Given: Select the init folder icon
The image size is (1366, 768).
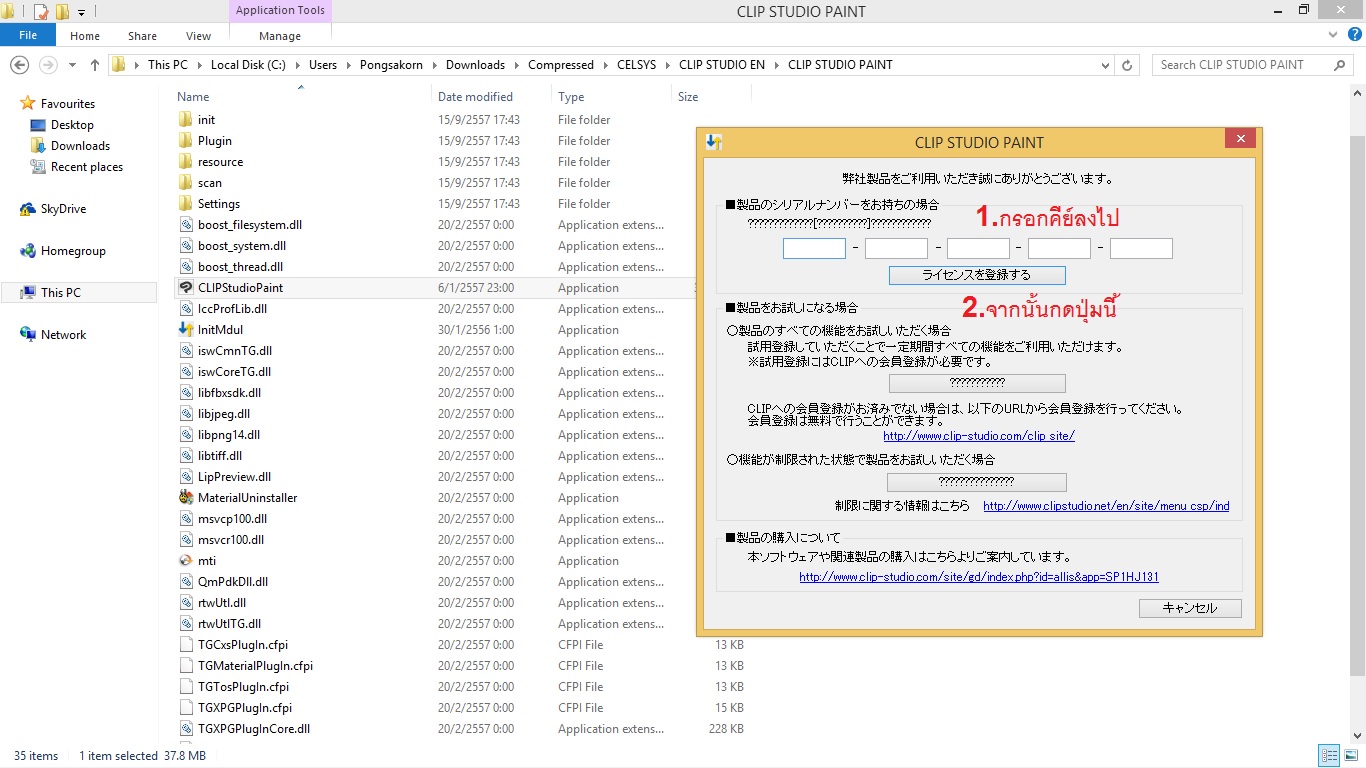Looking at the screenshot, I should (x=185, y=120).
